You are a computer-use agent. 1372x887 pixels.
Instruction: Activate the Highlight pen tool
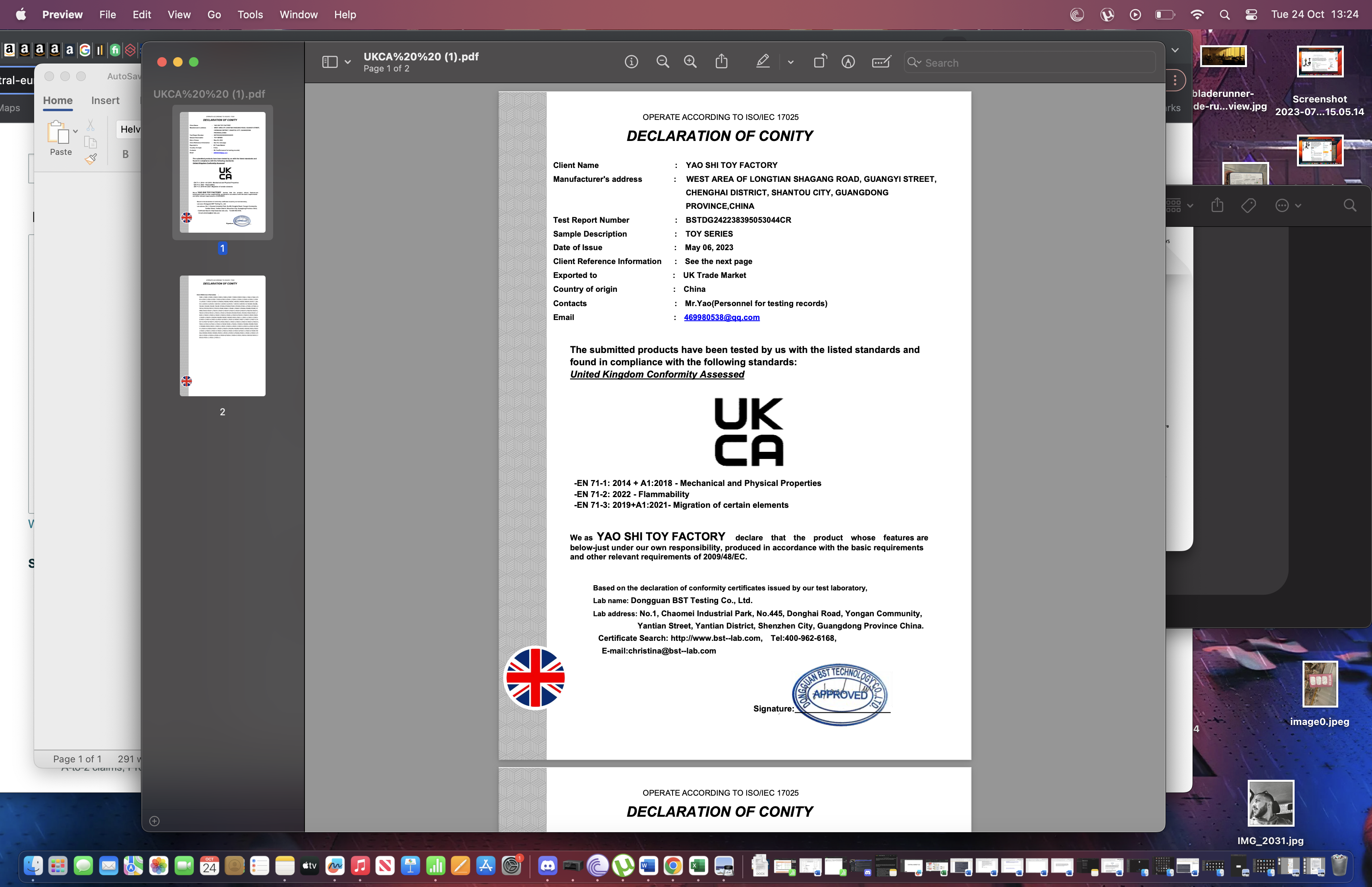click(763, 61)
